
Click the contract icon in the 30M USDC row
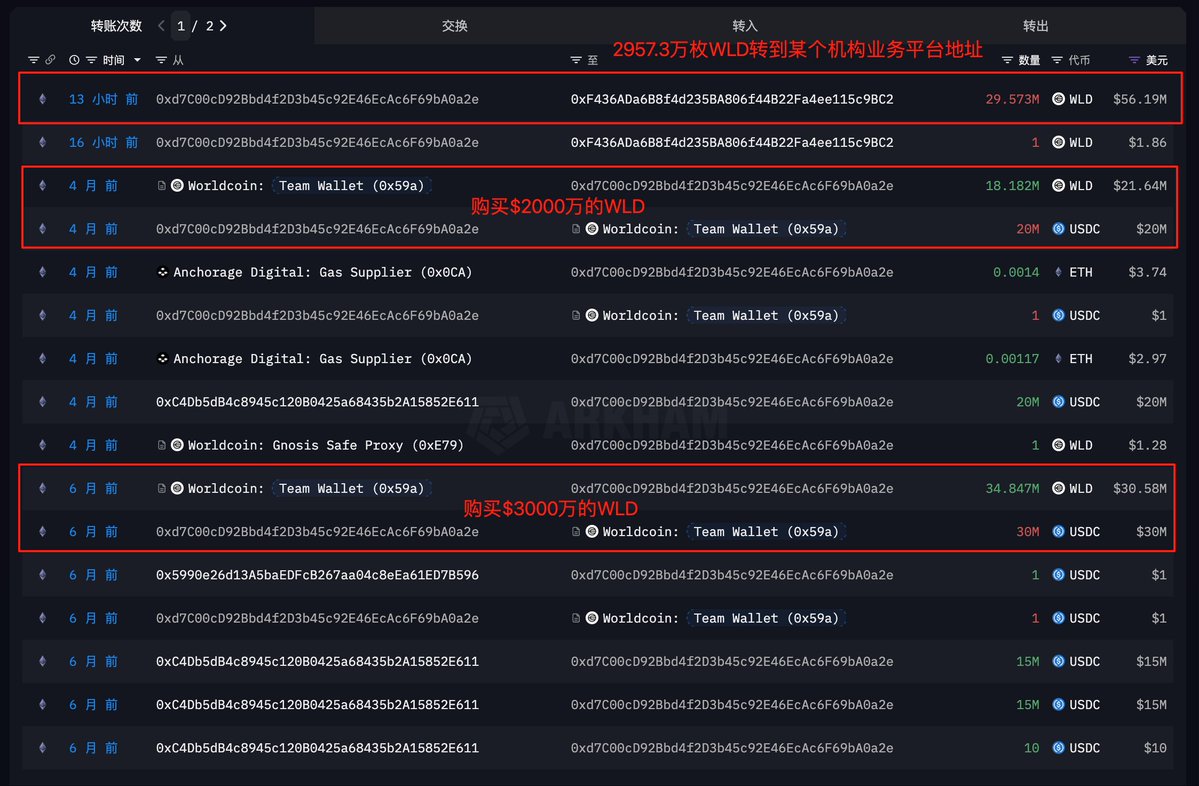(576, 531)
